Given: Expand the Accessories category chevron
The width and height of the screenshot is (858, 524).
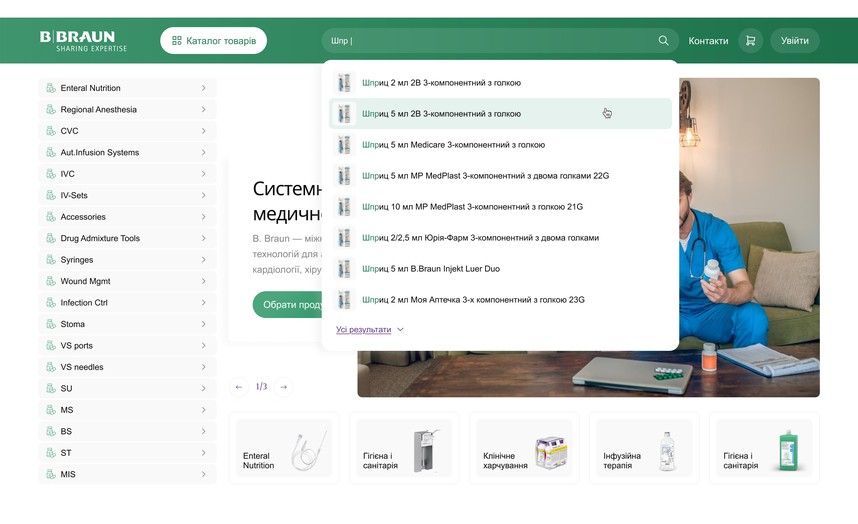Looking at the screenshot, I should click(203, 217).
